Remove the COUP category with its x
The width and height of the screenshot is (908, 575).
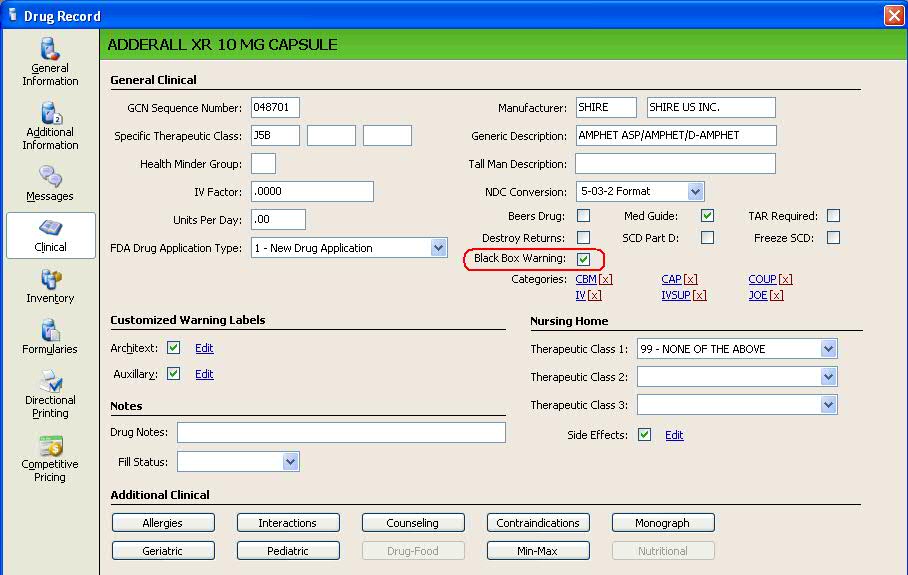coord(785,279)
